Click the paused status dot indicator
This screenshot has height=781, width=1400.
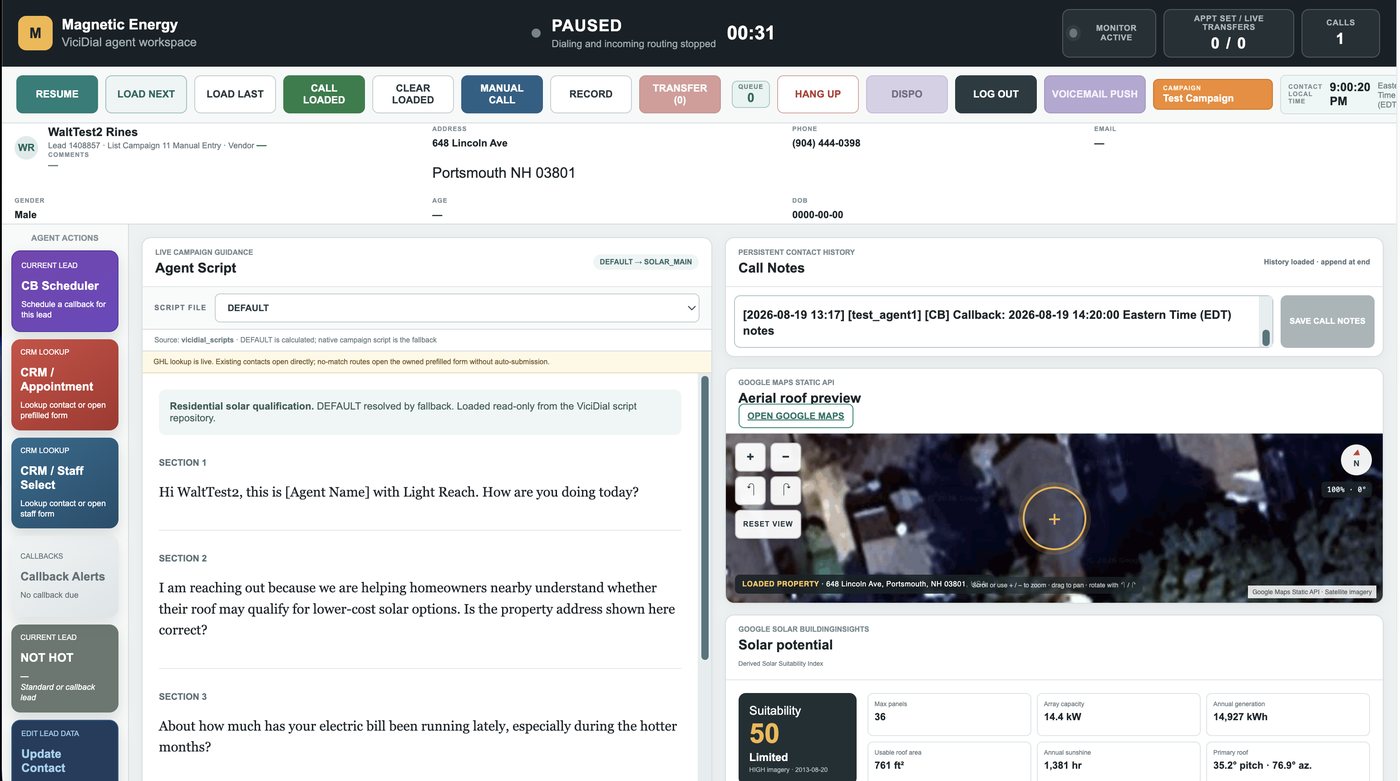[x=536, y=33]
